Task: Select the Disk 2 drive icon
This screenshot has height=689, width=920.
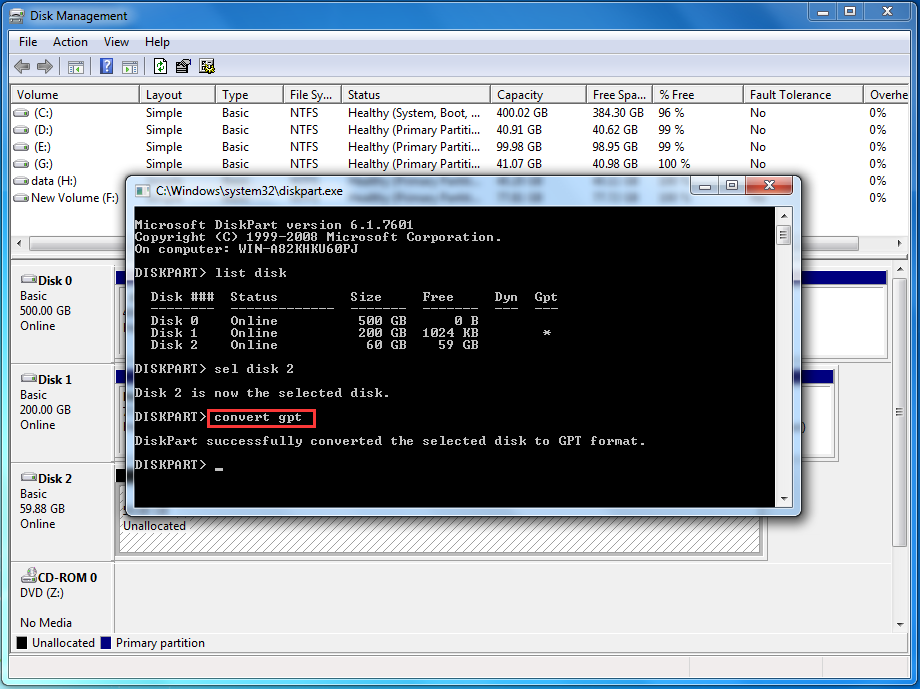Action: pos(30,478)
